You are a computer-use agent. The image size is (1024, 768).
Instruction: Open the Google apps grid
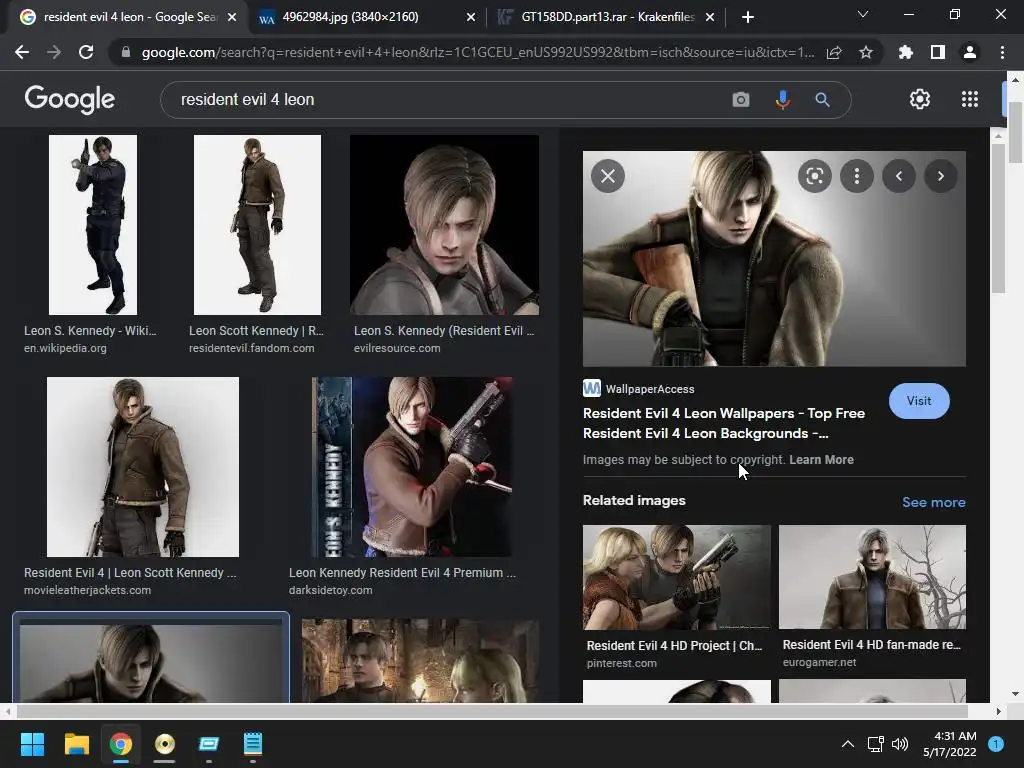(969, 99)
